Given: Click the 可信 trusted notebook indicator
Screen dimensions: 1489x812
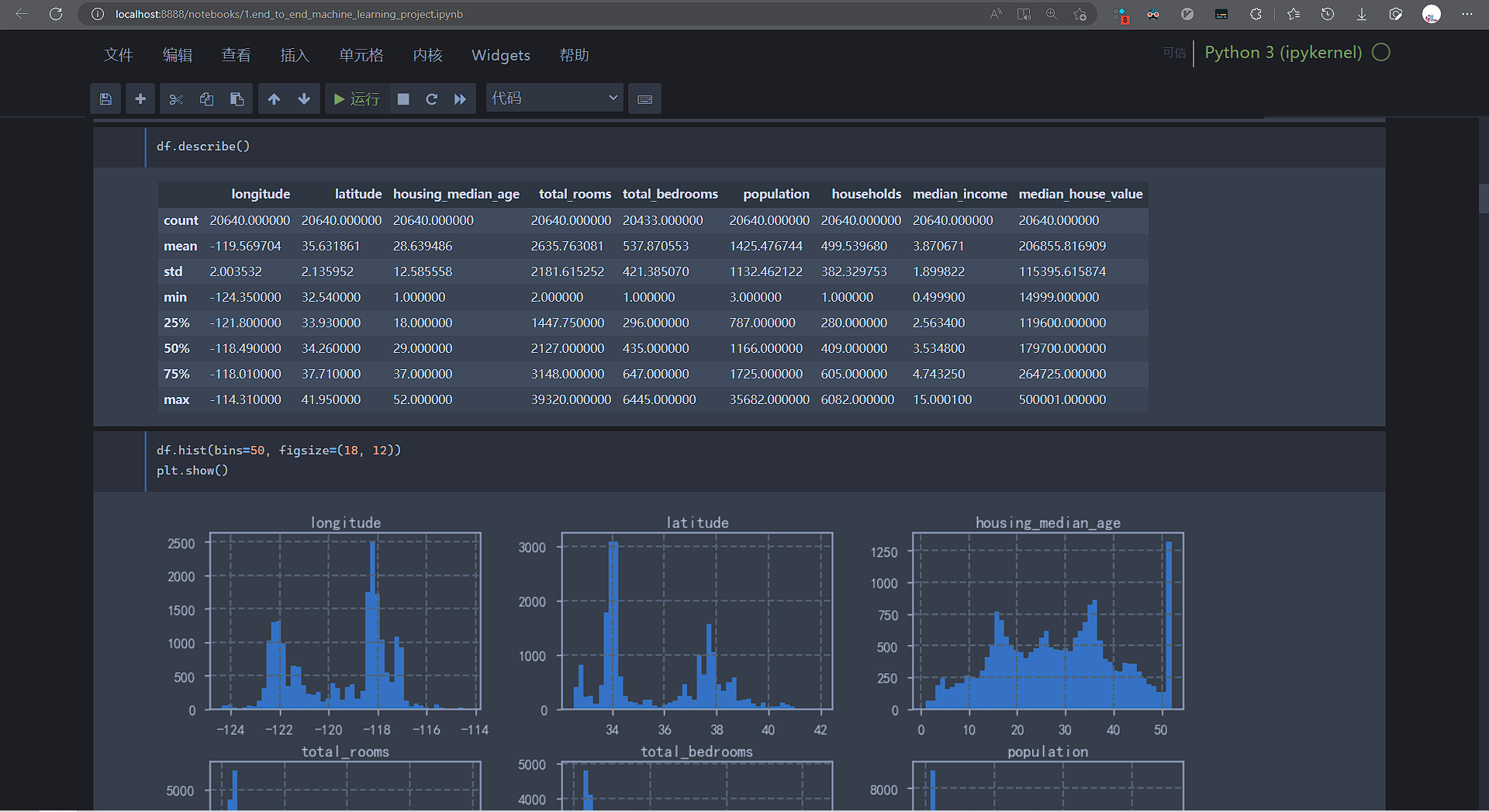Looking at the screenshot, I should click(1174, 53).
